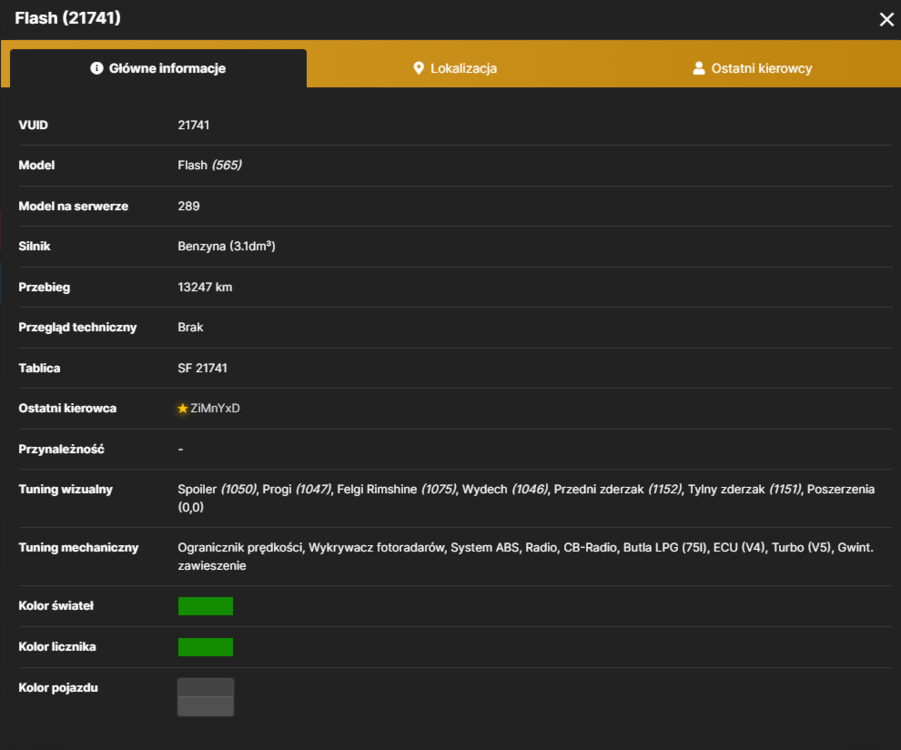Click the green Kolor świateł swatch
This screenshot has height=750, width=901.
[x=205, y=606]
